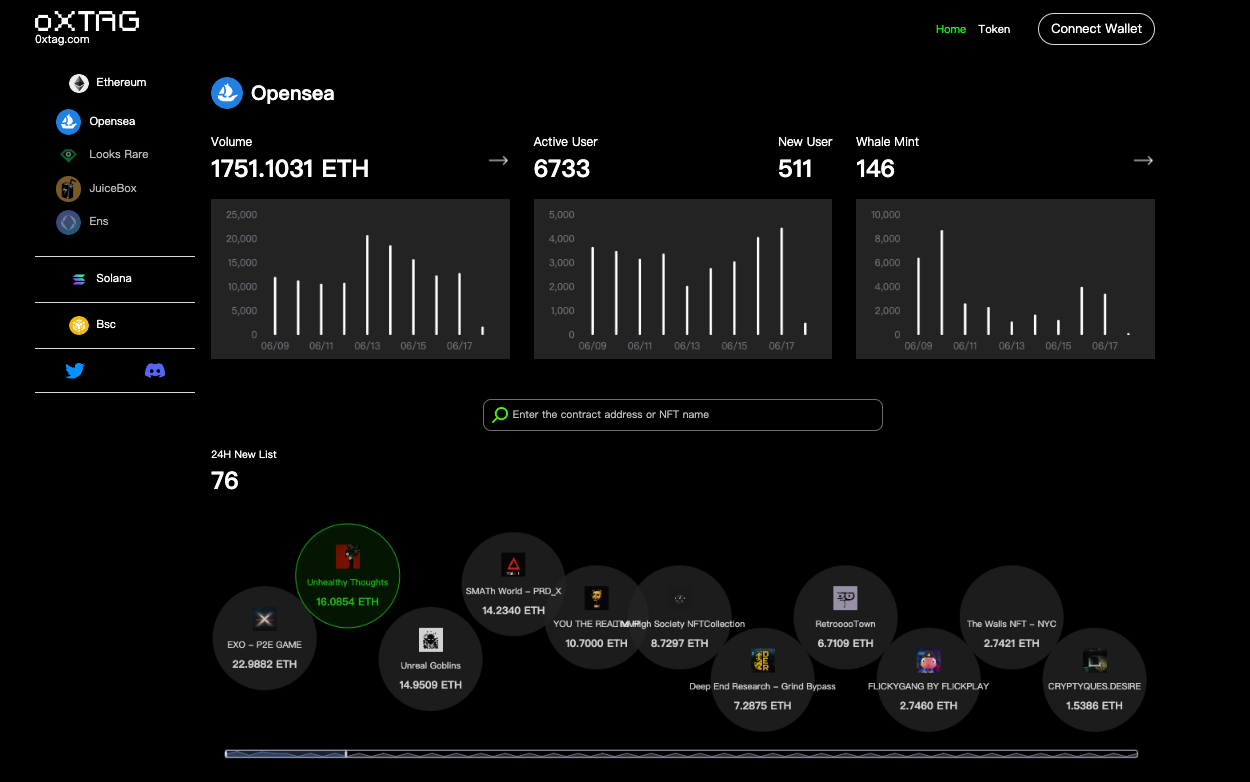This screenshot has height=782, width=1250.
Task: Click the YOU THE REAL MVP image
Action: pyautogui.click(x=596, y=598)
